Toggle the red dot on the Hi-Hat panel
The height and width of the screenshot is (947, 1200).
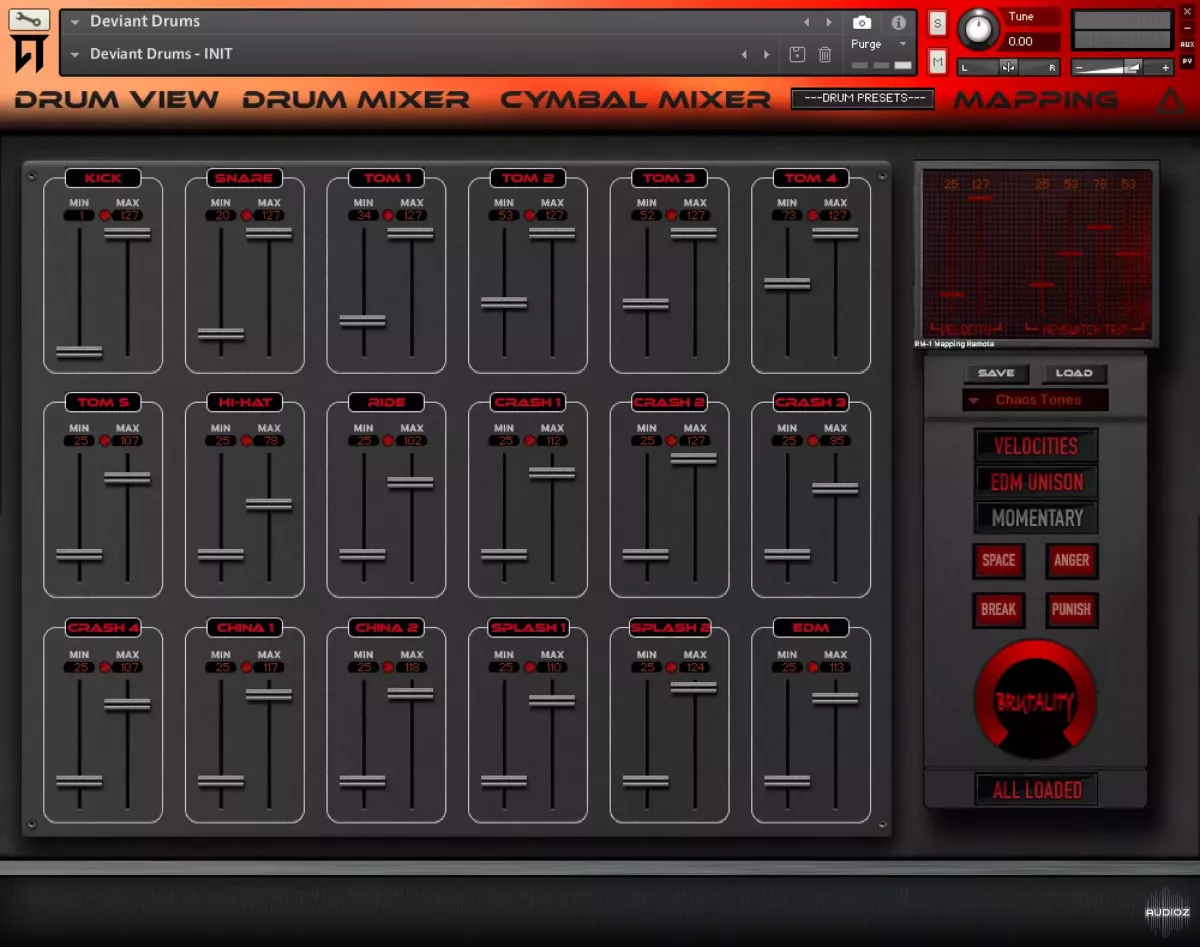[x=246, y=440]
